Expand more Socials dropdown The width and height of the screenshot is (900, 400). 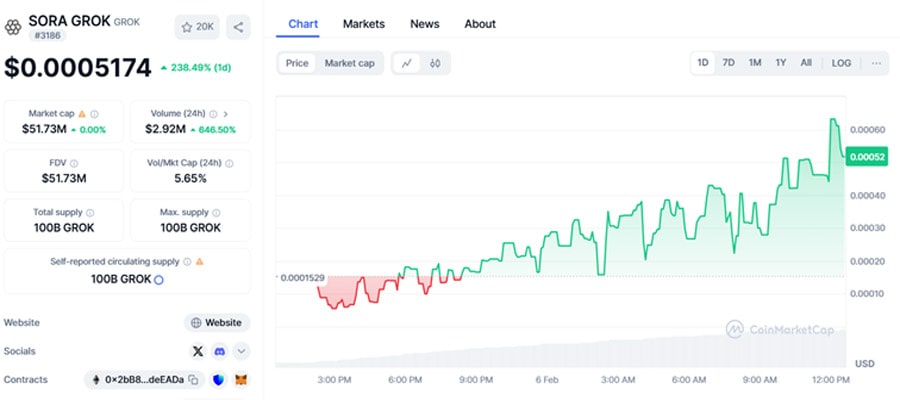(241, 351)
